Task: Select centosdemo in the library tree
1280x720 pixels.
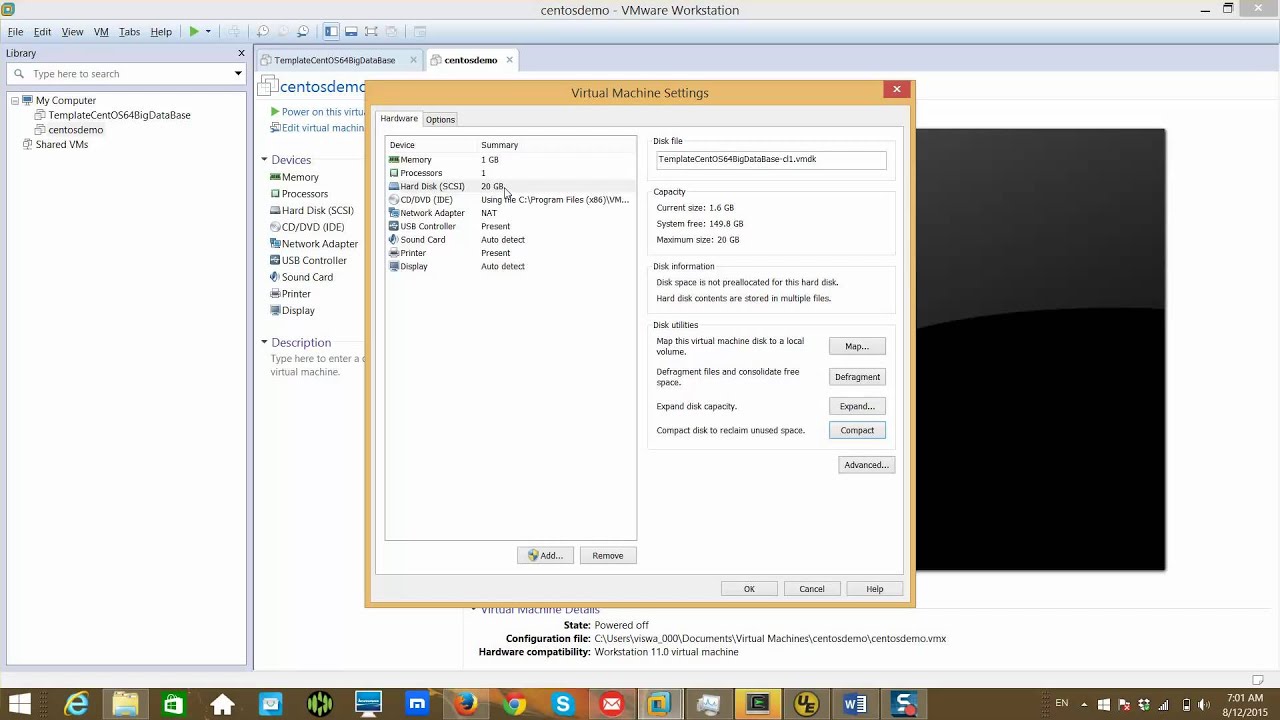Action: click(x=75, y=130)
